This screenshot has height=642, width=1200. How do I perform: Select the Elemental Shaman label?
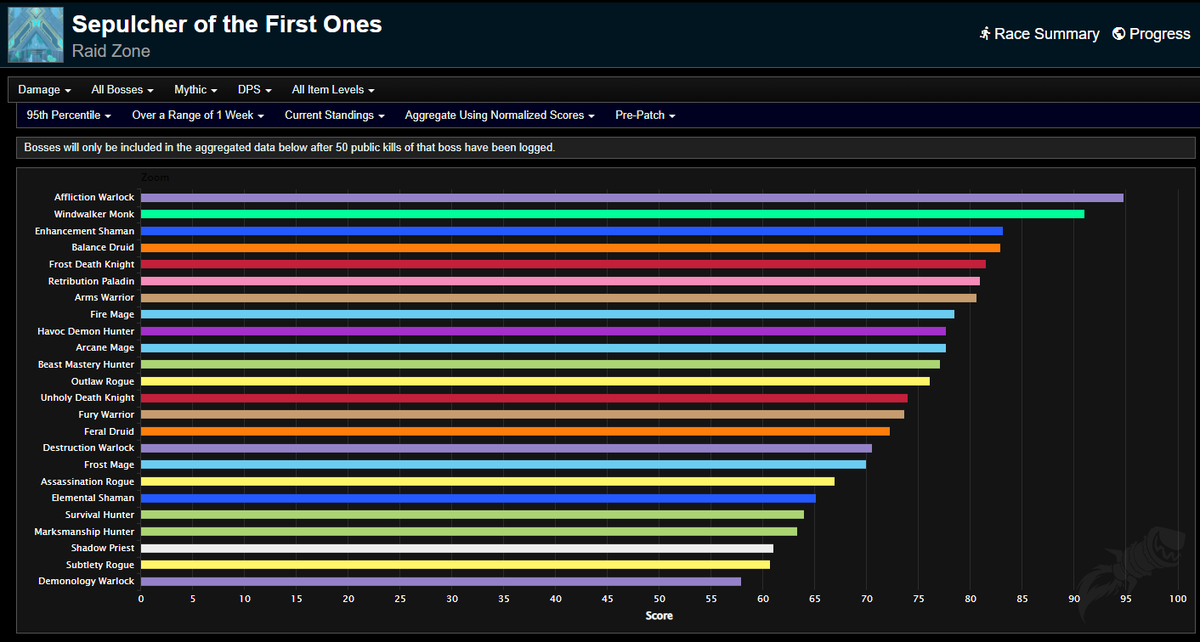(x=93, y=498)
